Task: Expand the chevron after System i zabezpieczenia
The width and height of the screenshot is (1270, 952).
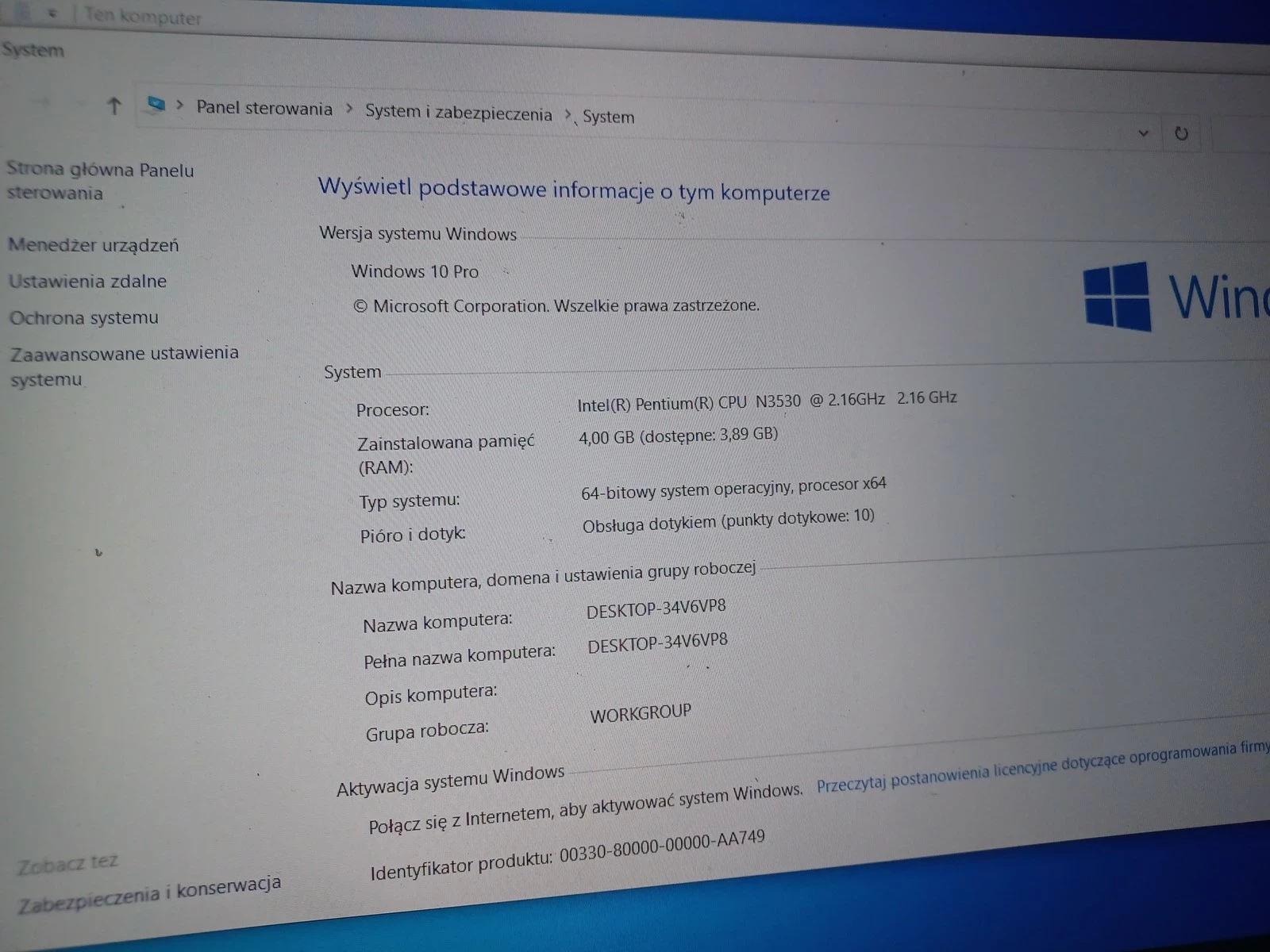Action: (569, 113)
